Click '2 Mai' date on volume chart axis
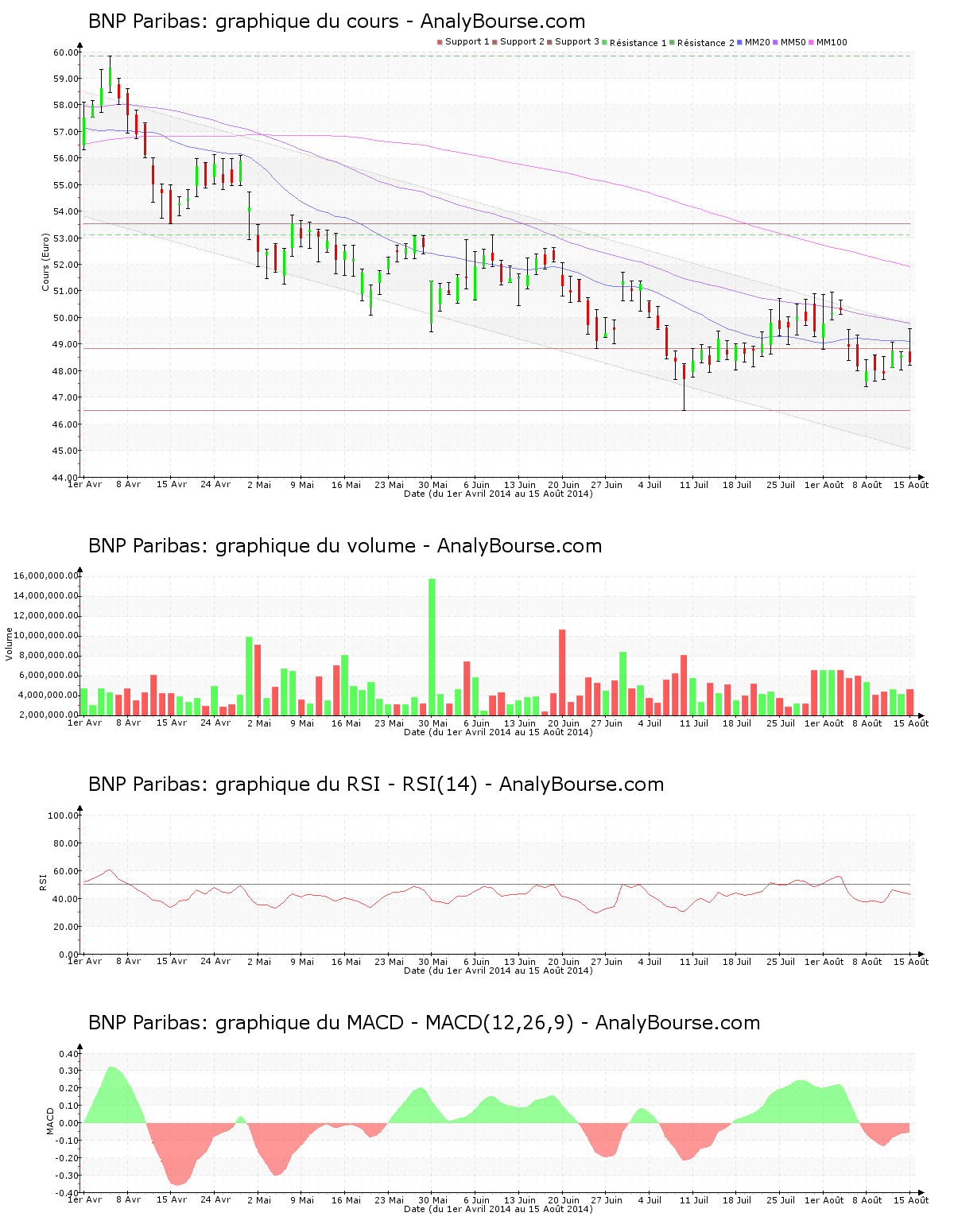This screenshot has width=954, height=1232. (259, 723)
